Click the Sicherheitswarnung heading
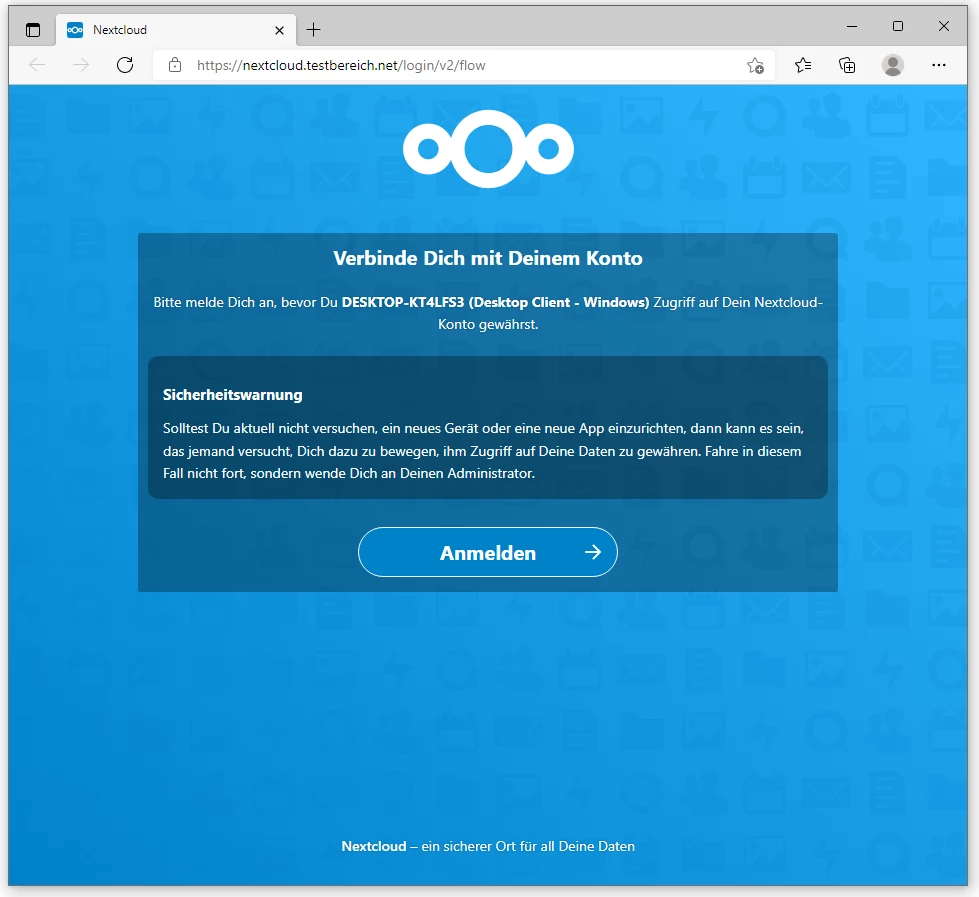The image size is (979, 897). point(232,395)
